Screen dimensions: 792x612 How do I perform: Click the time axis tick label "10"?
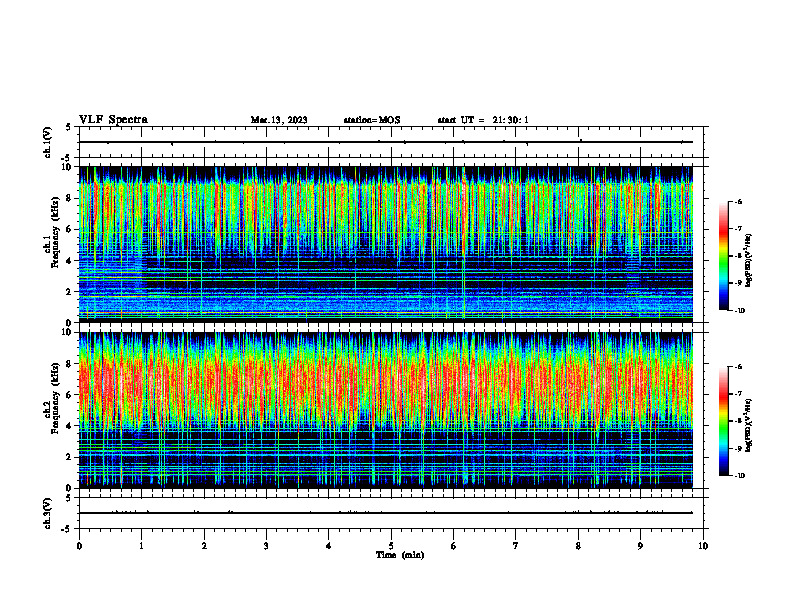703,546
